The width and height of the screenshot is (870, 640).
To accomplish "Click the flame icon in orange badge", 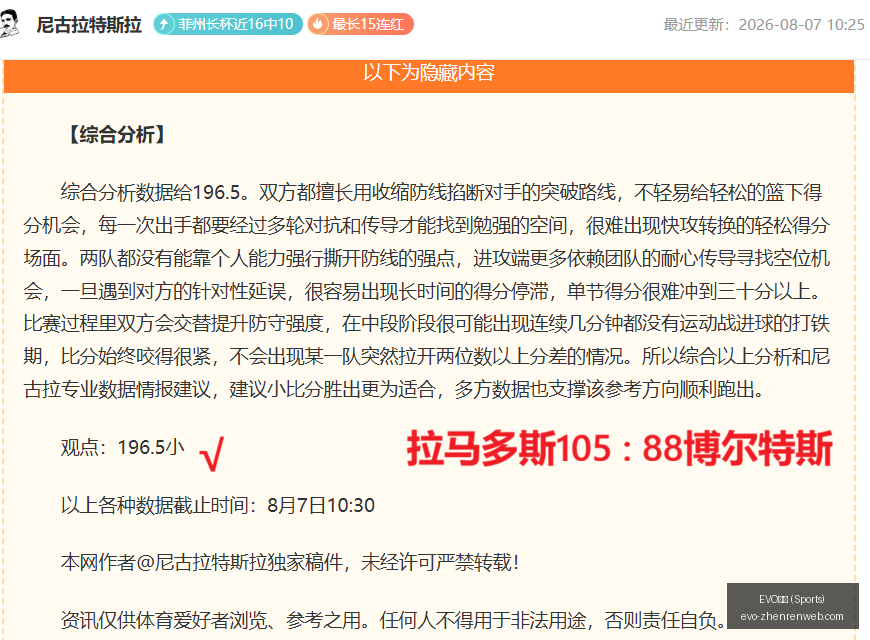I will 318,24.
